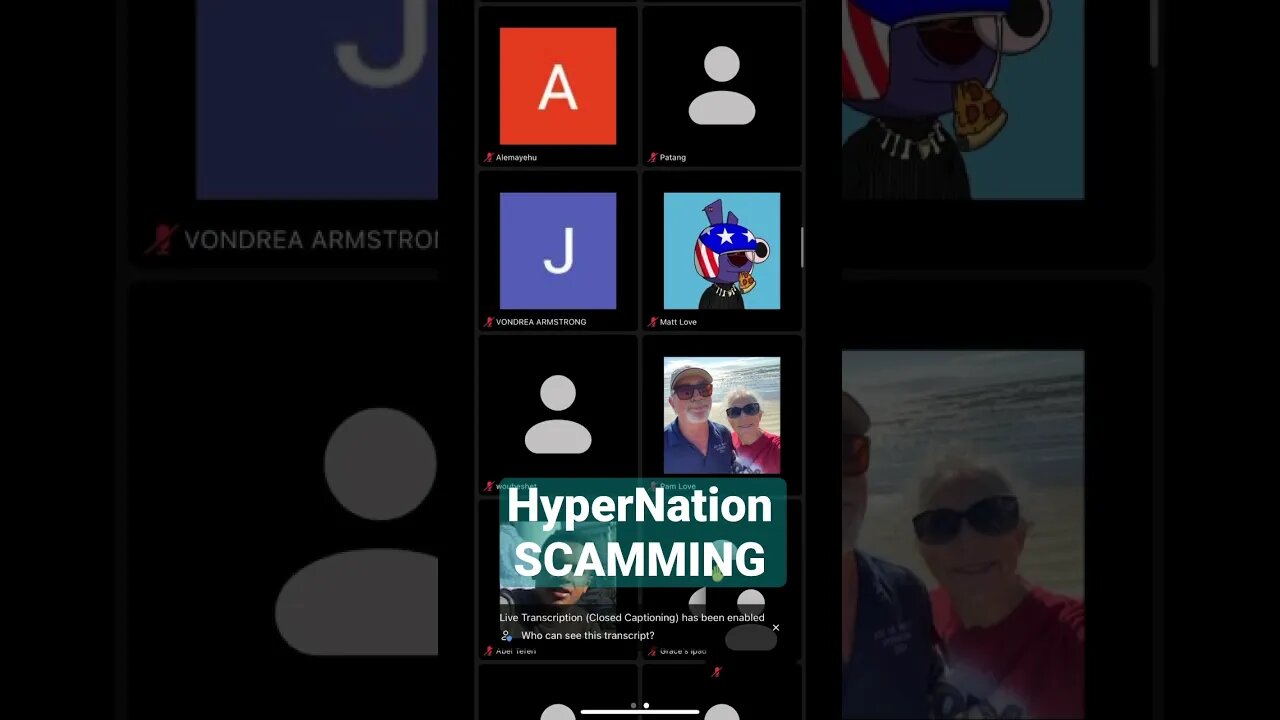Click the 'VONDREA ARMSTRONG' name label
Screen dimensions: 1280x720
click(541, 322)
